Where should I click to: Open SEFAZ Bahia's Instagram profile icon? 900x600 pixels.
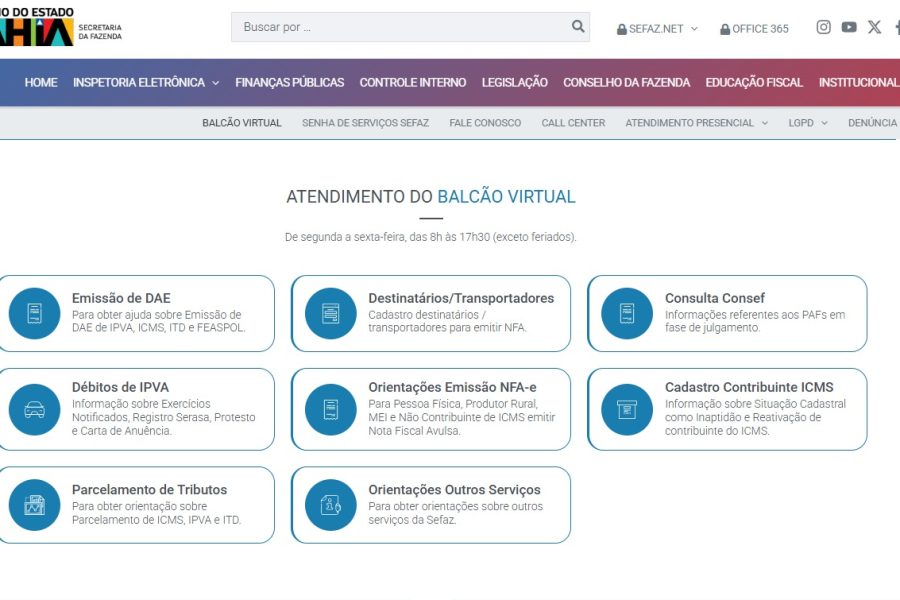822,27
